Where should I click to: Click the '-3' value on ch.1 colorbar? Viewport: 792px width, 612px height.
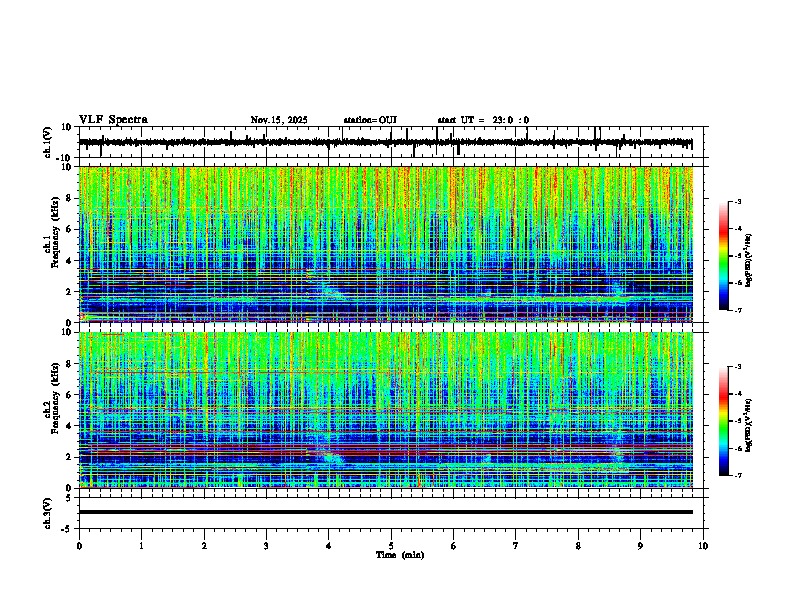tap(738, 202)
